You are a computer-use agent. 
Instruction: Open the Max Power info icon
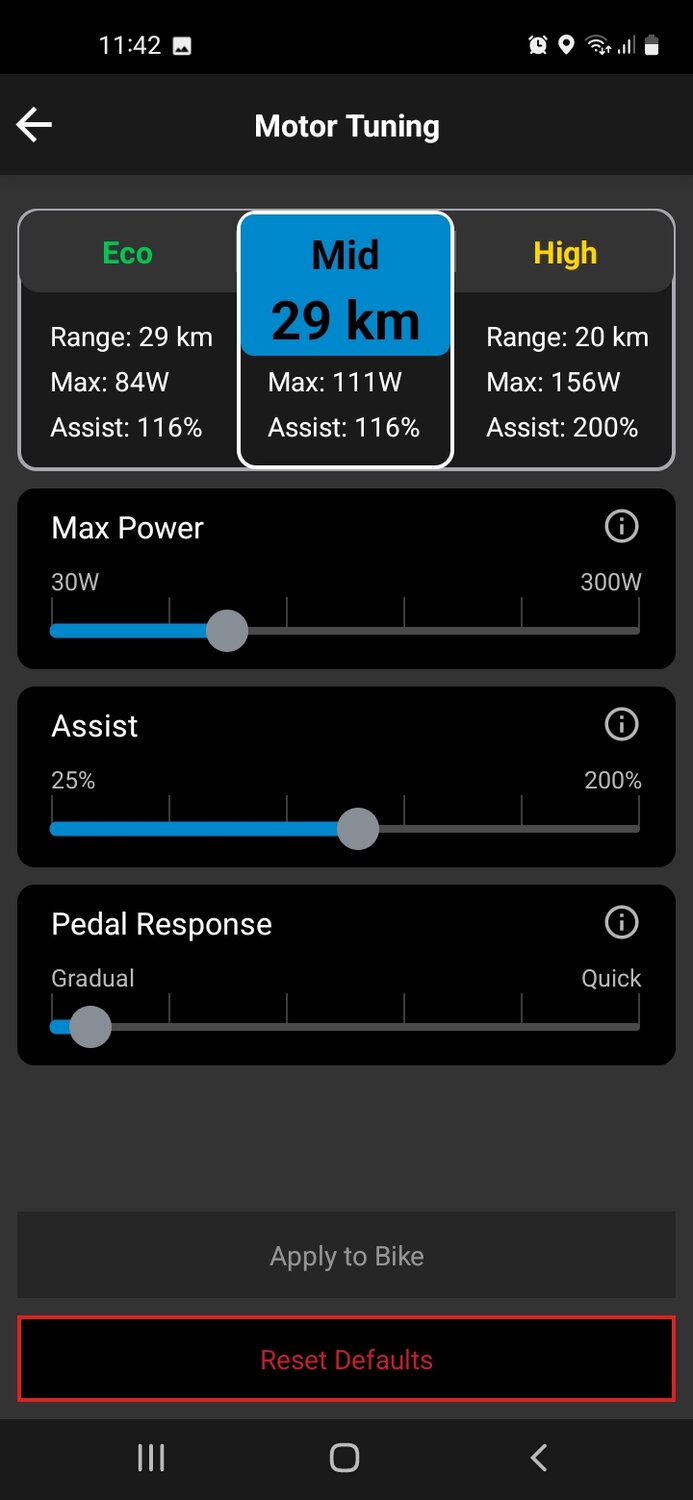621,526
